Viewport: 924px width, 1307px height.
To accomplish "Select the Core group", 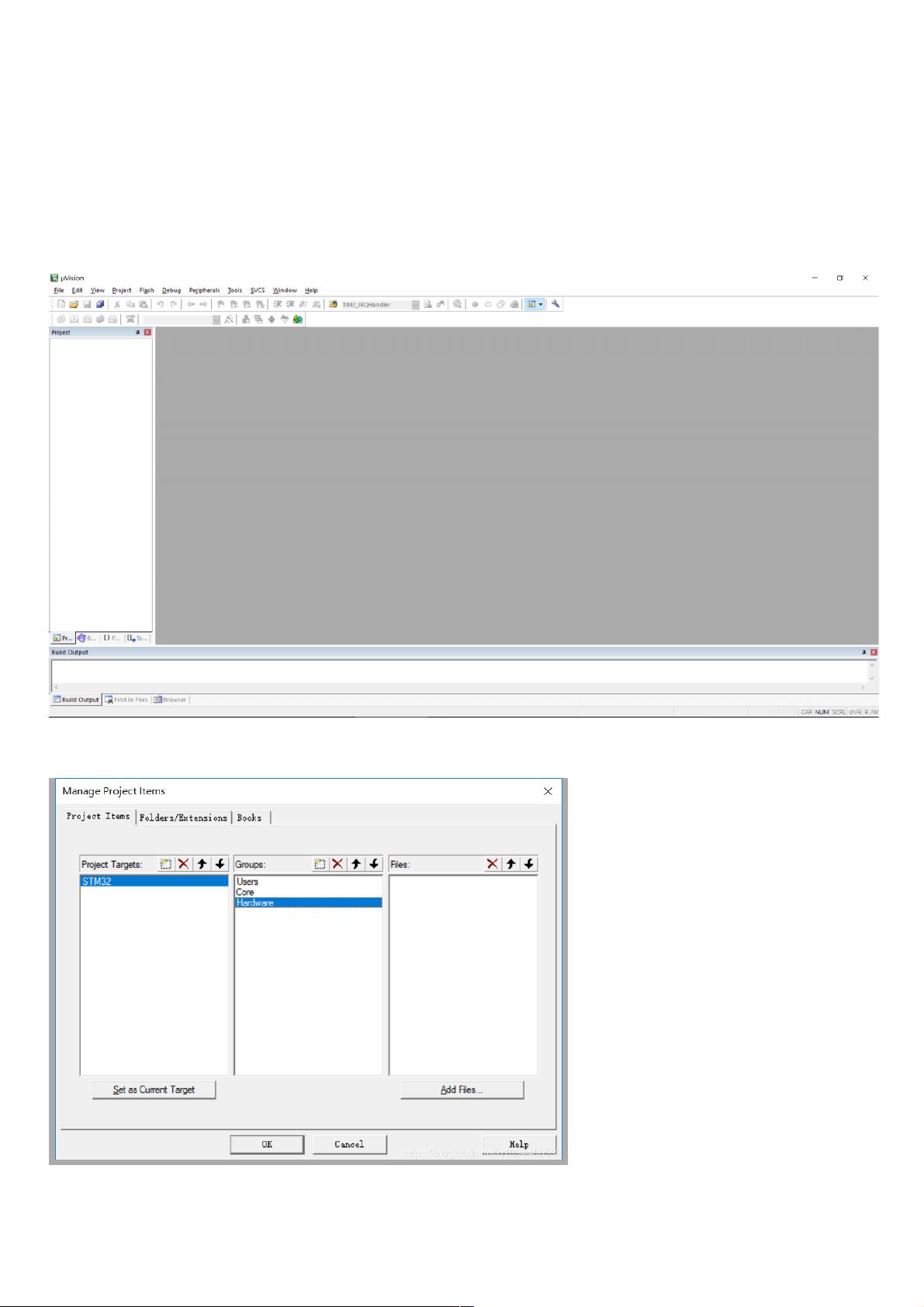I will (x=308, y=892).
